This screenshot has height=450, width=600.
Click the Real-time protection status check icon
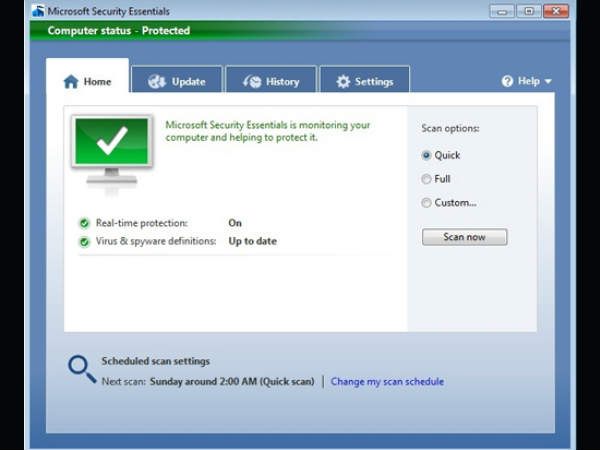point(84,223)
